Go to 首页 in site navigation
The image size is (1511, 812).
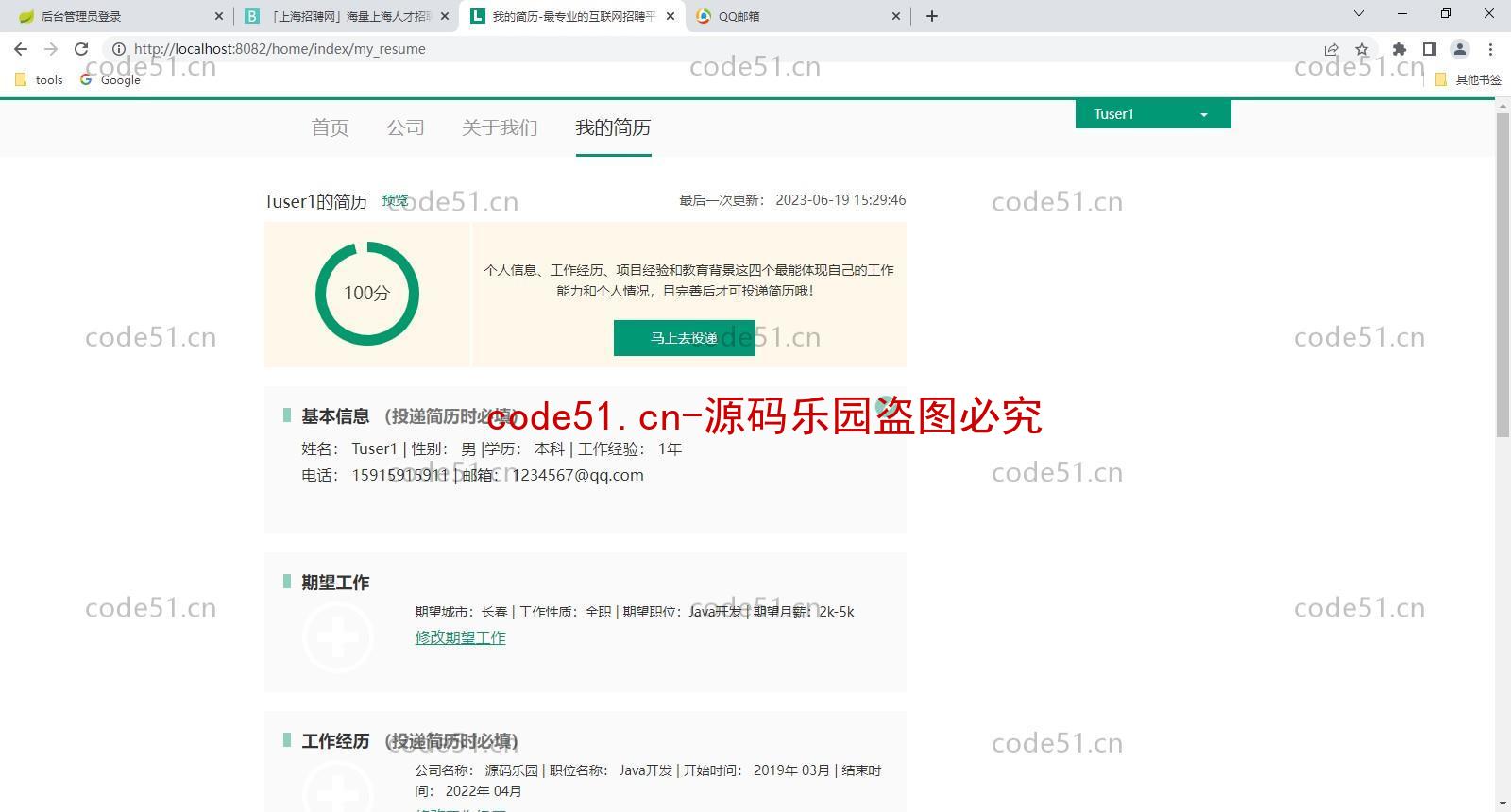coord(330,127)
